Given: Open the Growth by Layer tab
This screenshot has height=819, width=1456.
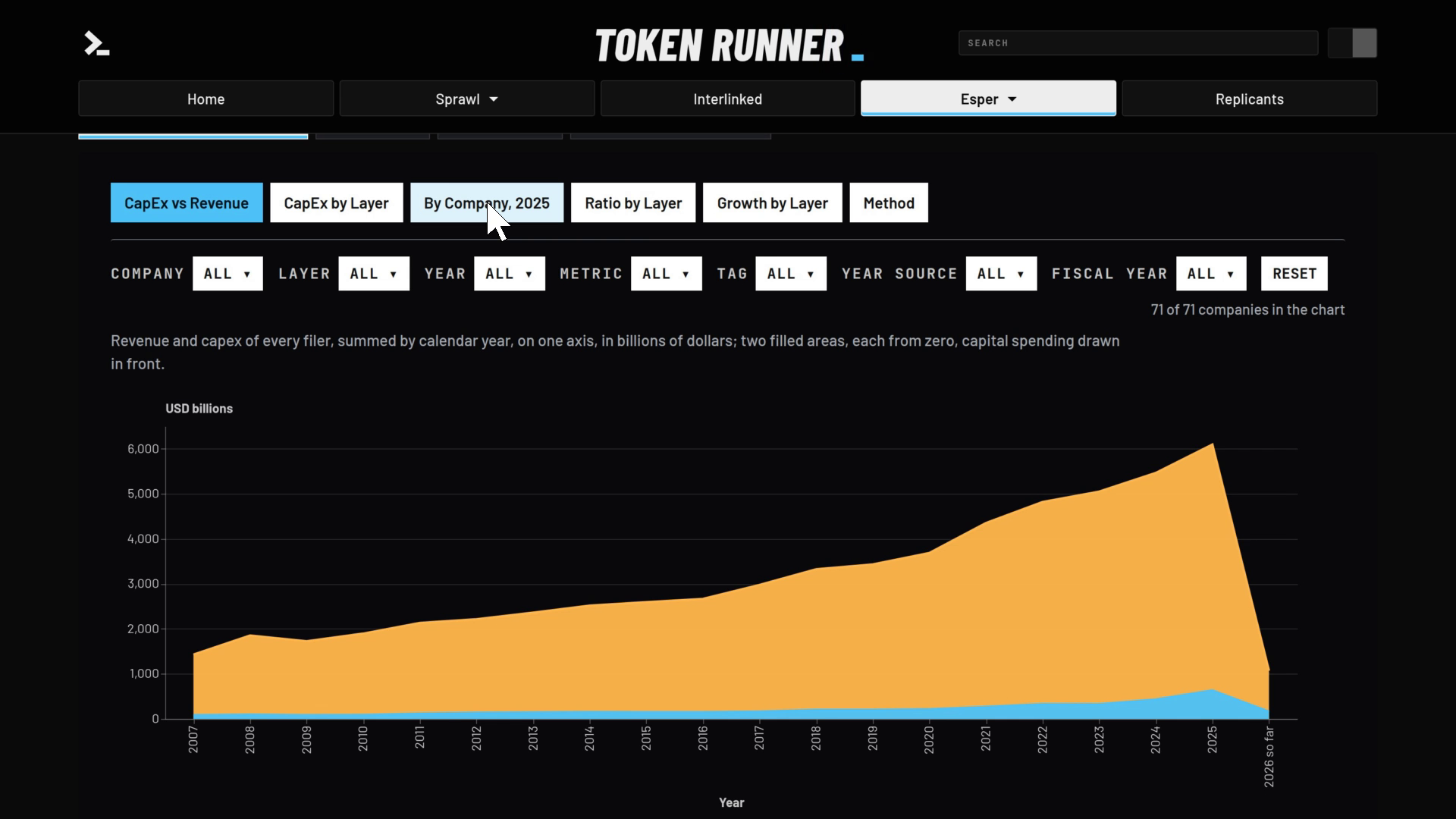Looking at the screenshot, I should click(x=772, y=202).
